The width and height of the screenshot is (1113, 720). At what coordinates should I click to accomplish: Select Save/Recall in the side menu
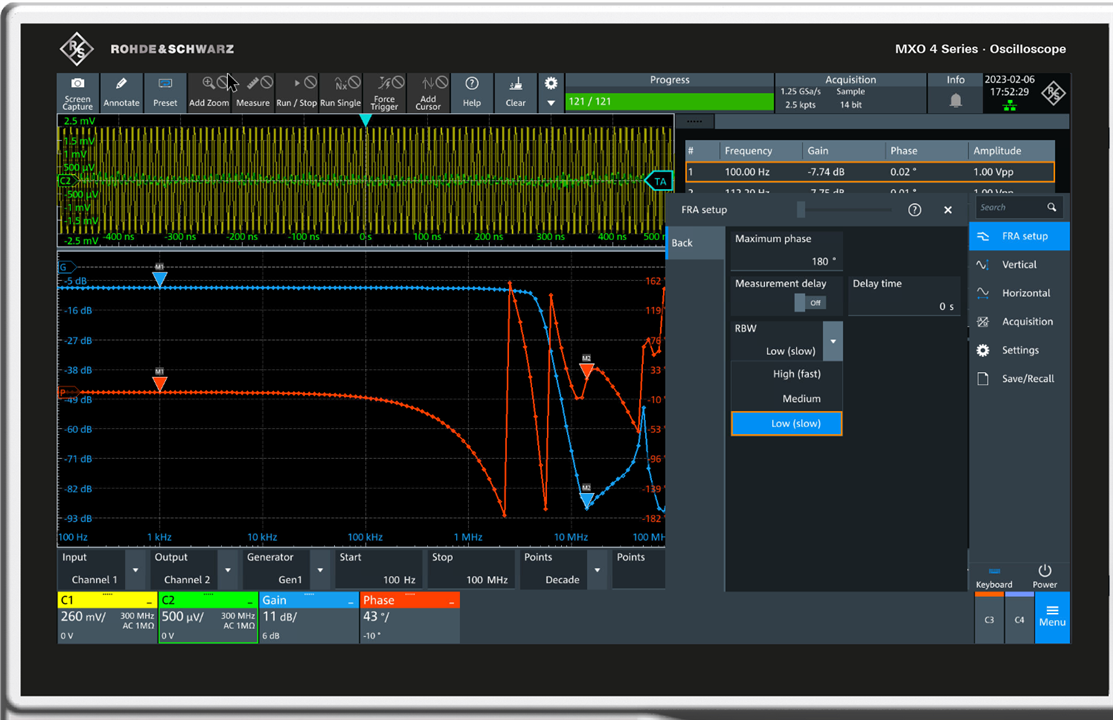(1027, 379)
